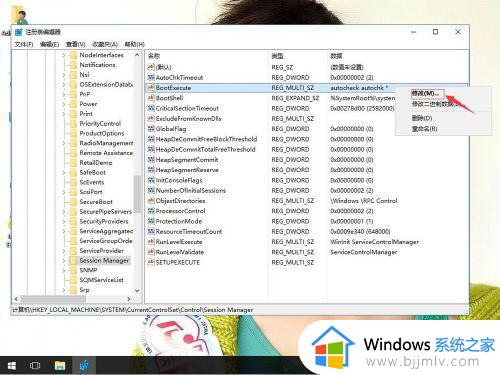
Task: Click the NumberOfInitialSessions value icon
Action: tap(151, 191)
